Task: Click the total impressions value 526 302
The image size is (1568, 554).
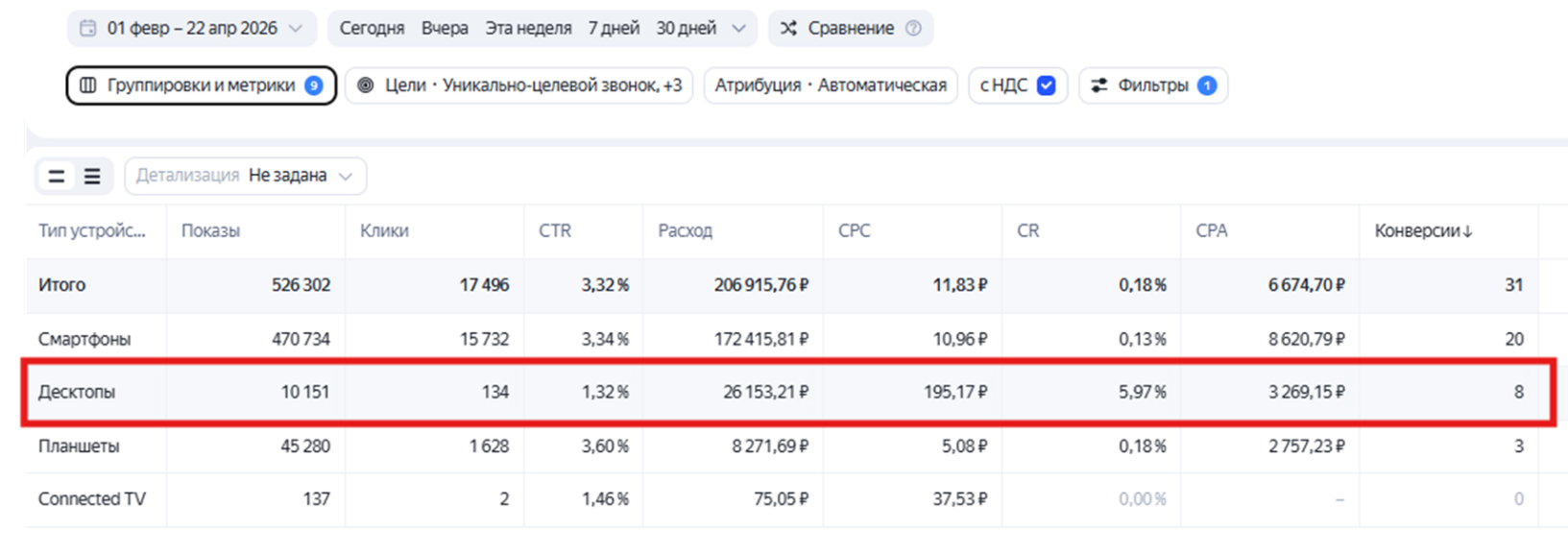Action: pos(301,285)
